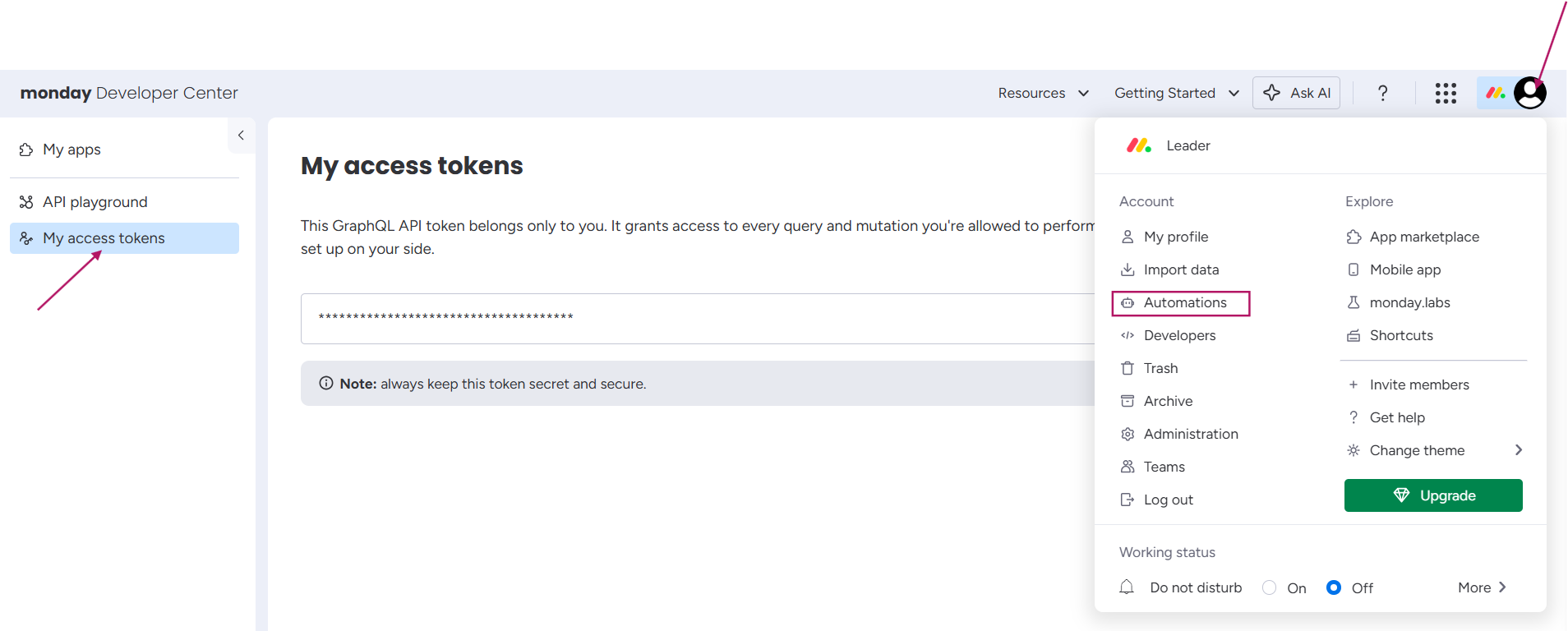
Task: Turn Do not disturb On
Action: tap(1270, 587)
